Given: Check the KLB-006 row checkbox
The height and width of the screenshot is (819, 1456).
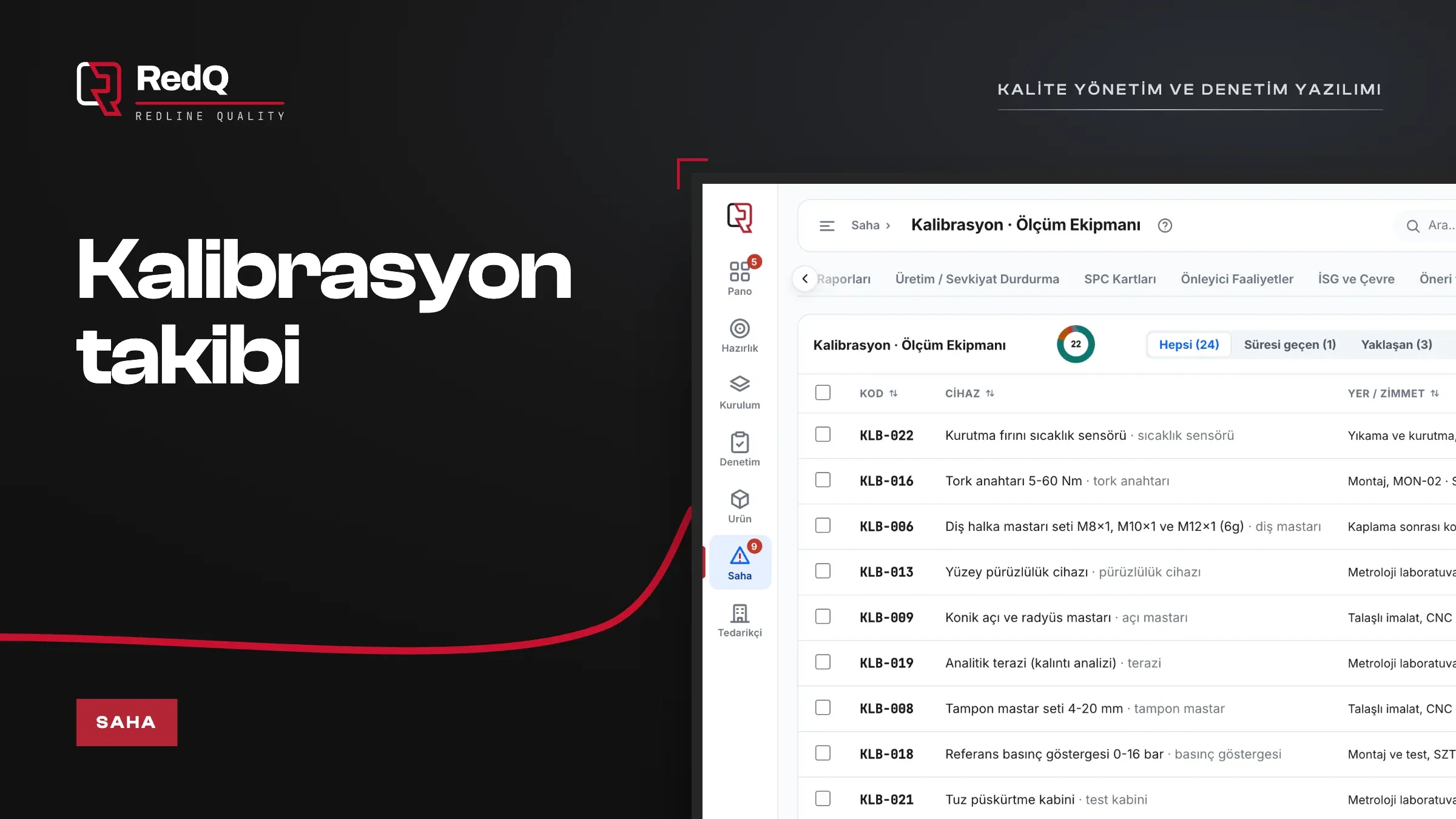Looking at the screenshot, I should 823,525.
